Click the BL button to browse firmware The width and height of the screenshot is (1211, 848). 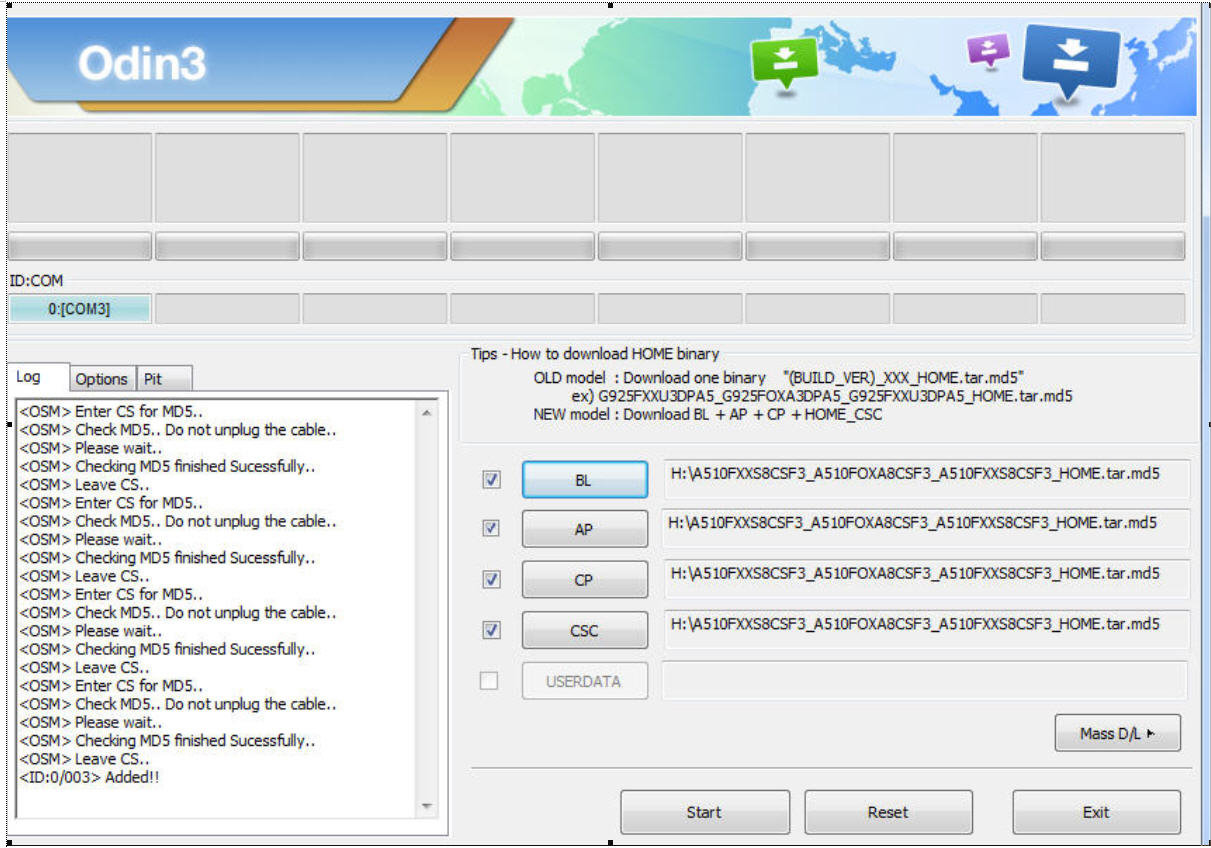click(x=584, y=480)
